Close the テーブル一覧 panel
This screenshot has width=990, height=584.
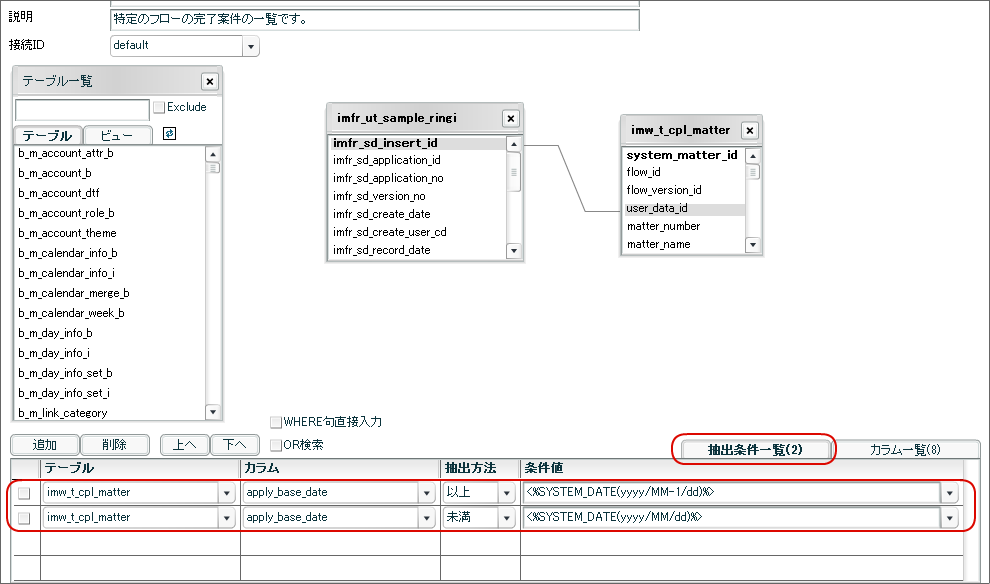tap(210, 82)
